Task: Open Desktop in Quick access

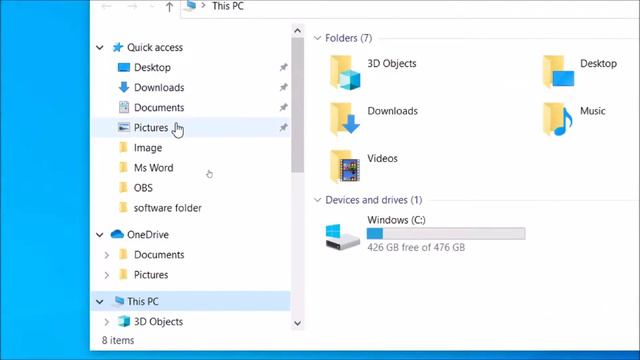Action: tap(152, 67)
